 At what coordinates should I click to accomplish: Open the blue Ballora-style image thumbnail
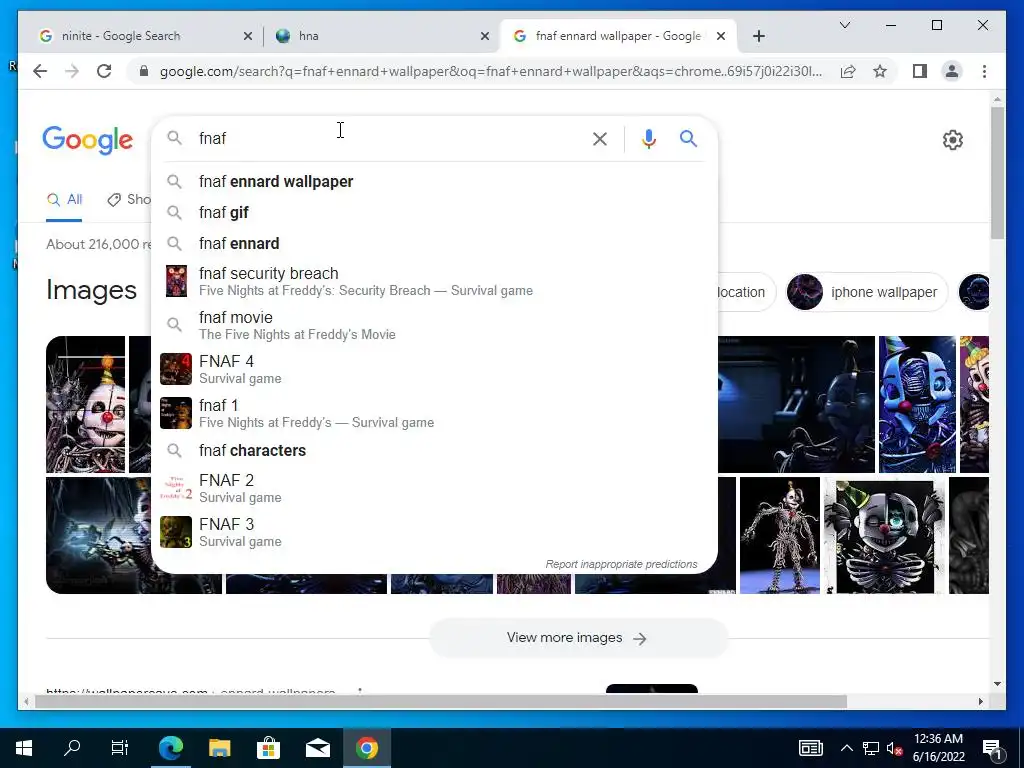point(917,404)
